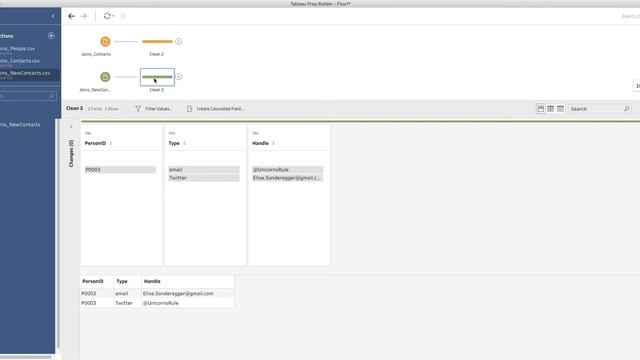Viewport: 640px width, 360px height.
Task: Collapse the Connections pane with the chevron
Action: (53, 16)
